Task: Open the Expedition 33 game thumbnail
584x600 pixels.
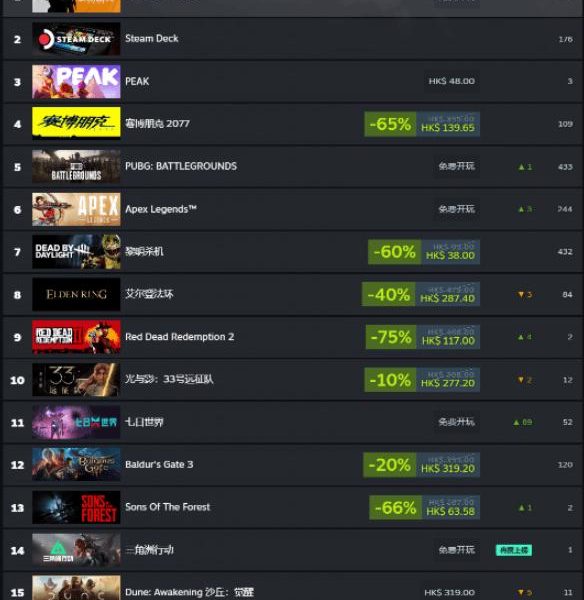Action: tap(76, 380)
